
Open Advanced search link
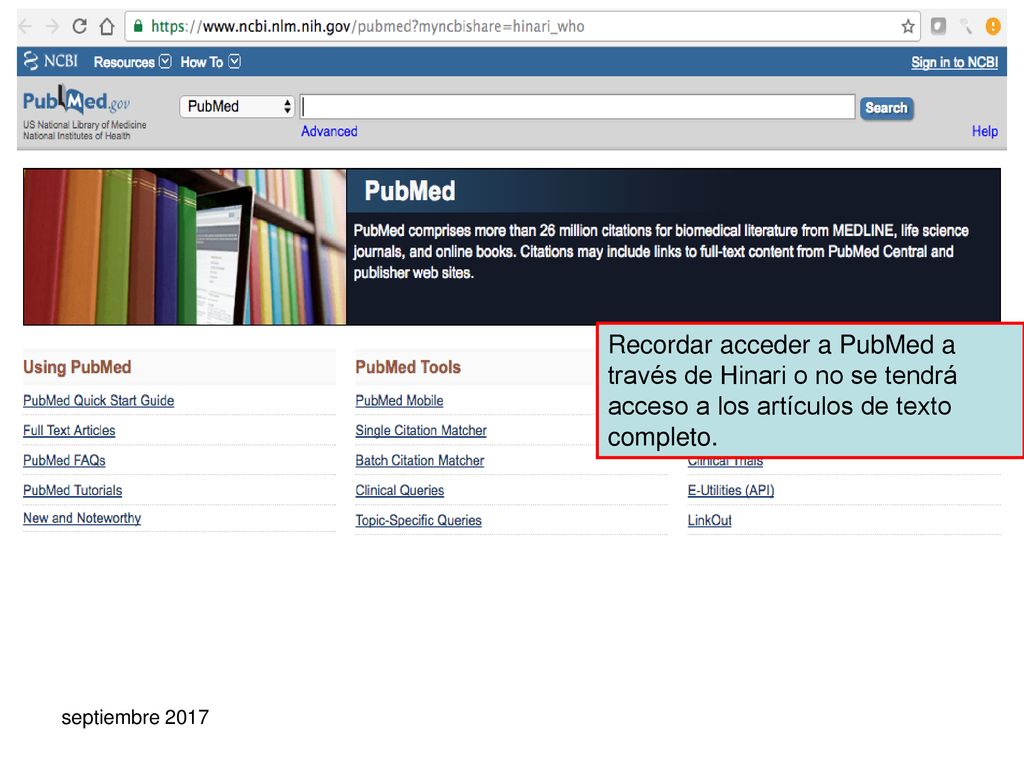coord(329,131)
